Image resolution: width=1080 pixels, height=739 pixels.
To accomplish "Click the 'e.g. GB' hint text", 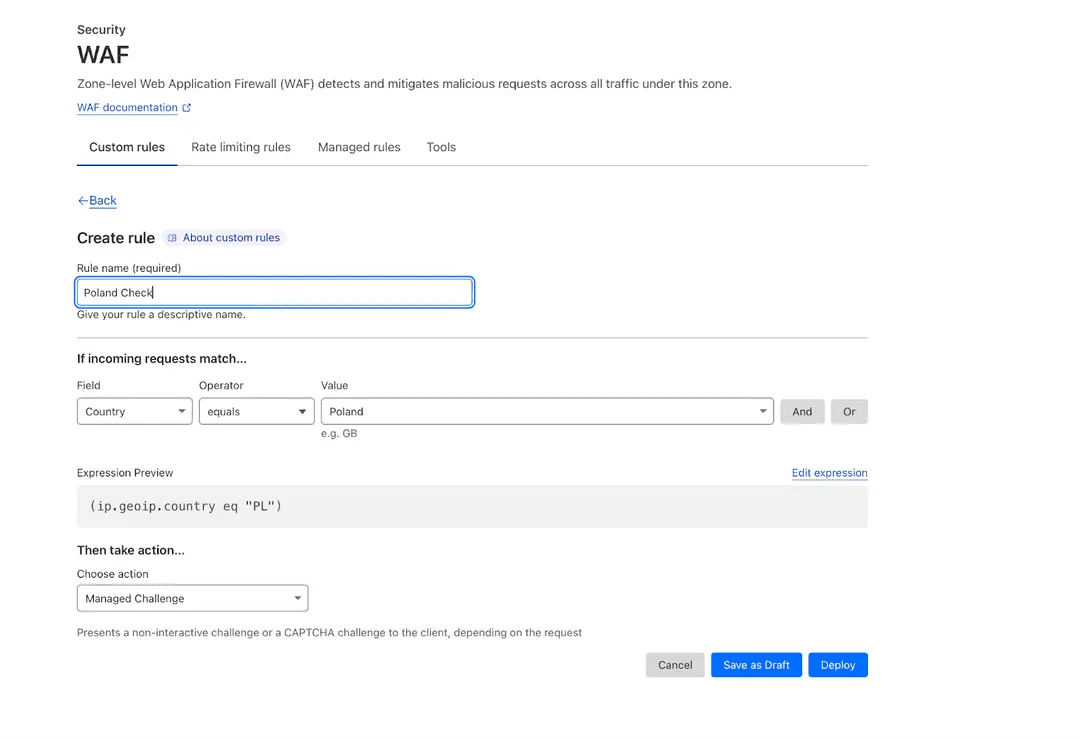I will point(339,434).
